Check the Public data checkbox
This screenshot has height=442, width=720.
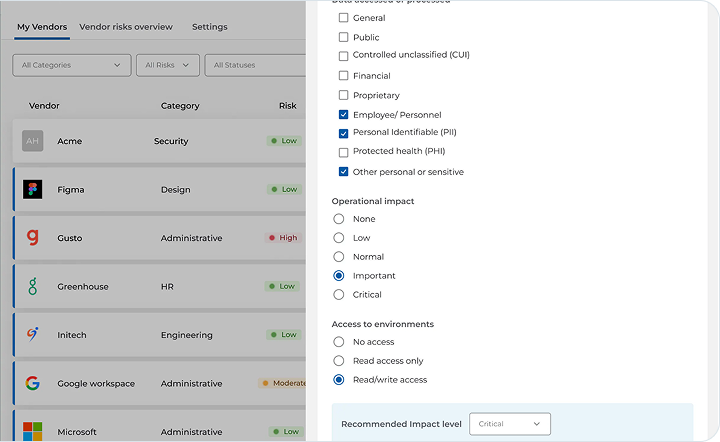pos(343,37)
